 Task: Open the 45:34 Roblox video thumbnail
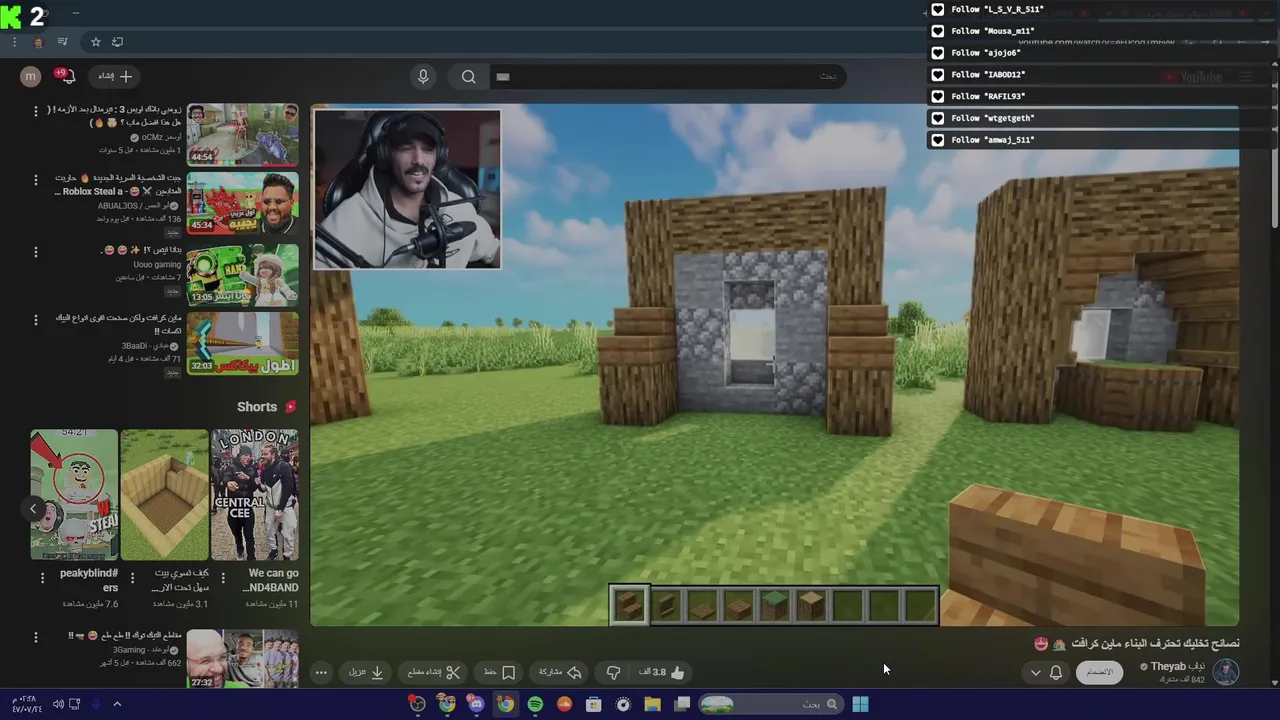coord(243,203)
